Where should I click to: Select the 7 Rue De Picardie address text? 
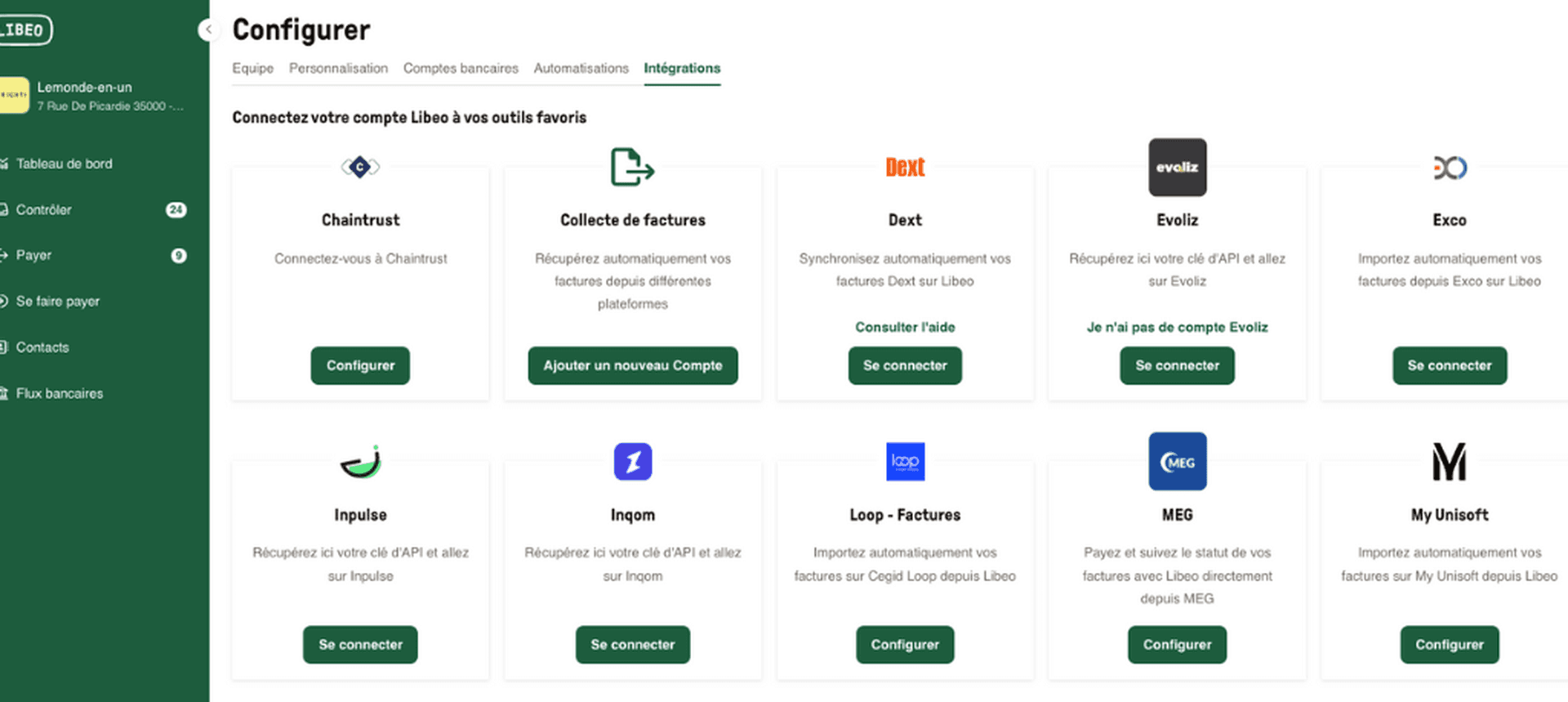pos(110,106)
